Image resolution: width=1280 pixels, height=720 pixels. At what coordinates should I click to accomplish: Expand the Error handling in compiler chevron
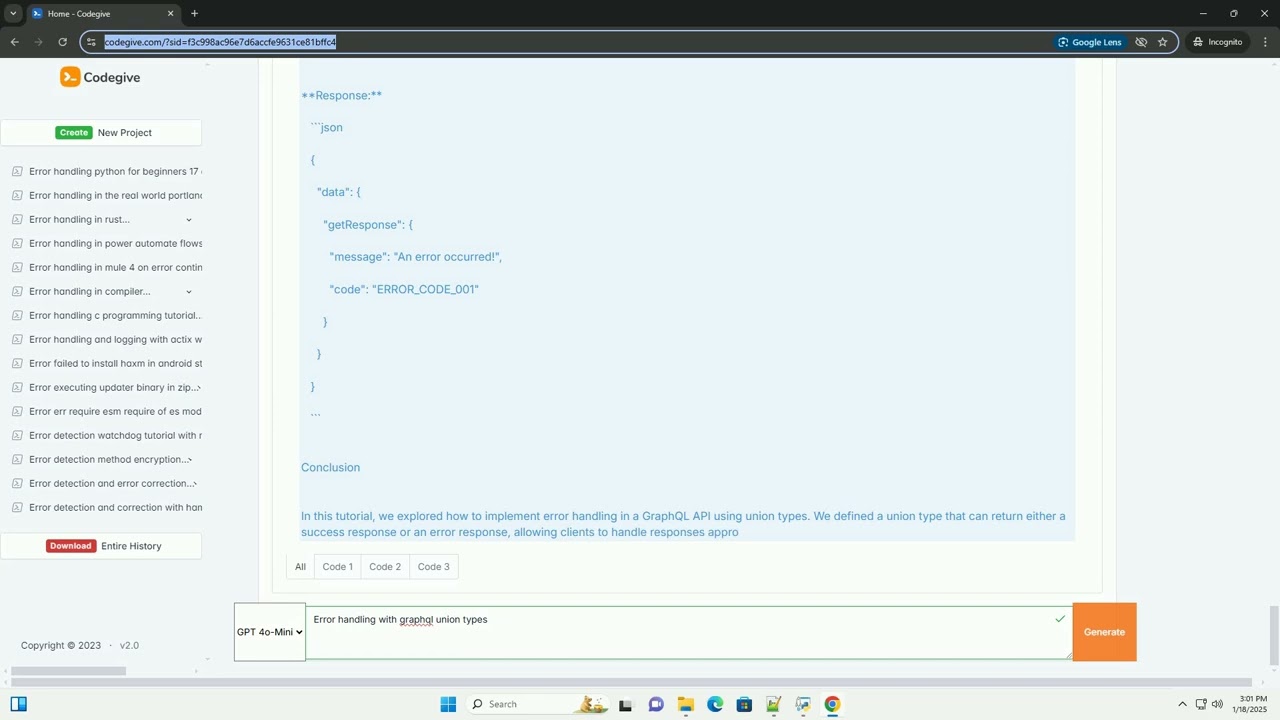[x=188, y=292]
